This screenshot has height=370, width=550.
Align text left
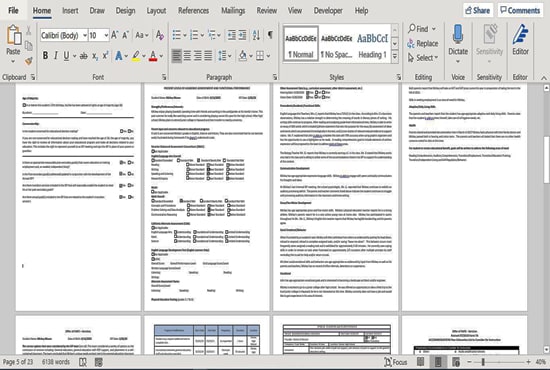point(176,55)
